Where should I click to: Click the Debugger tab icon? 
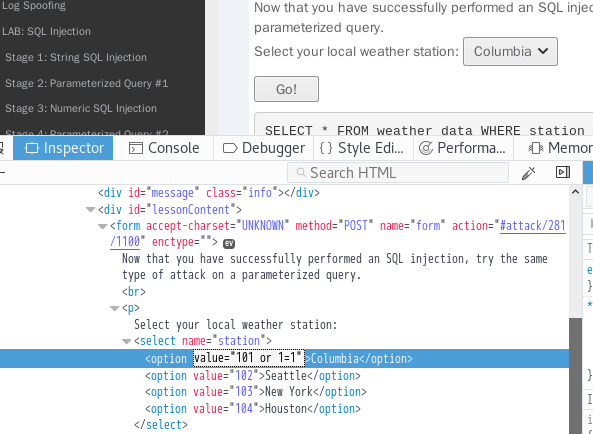pyautogui.click(x=230, y=148)
